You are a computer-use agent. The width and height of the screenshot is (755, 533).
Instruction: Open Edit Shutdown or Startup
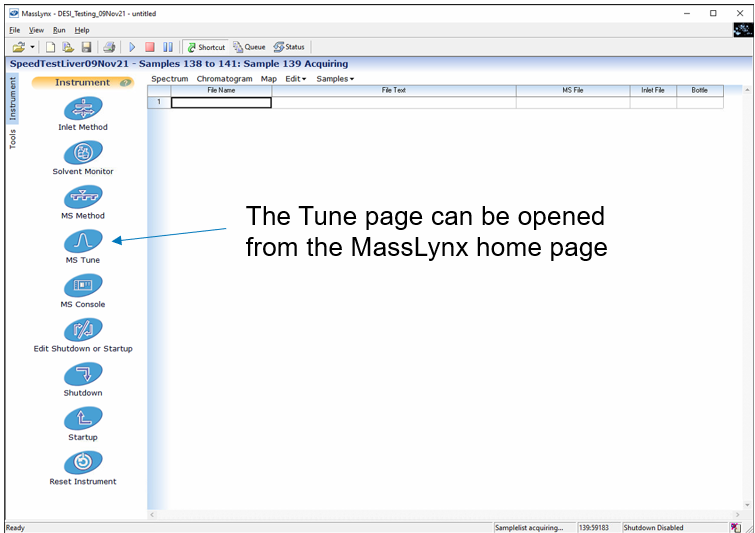pos(83,330)
